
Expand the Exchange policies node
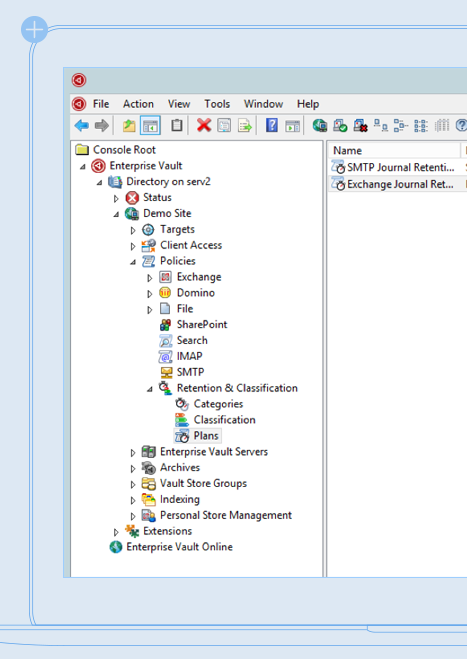click(x=150, y=278)
